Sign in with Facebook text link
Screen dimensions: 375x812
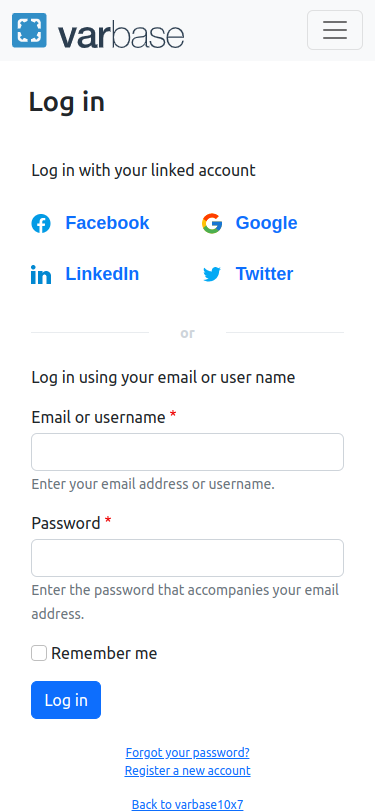tap(107, 223)
